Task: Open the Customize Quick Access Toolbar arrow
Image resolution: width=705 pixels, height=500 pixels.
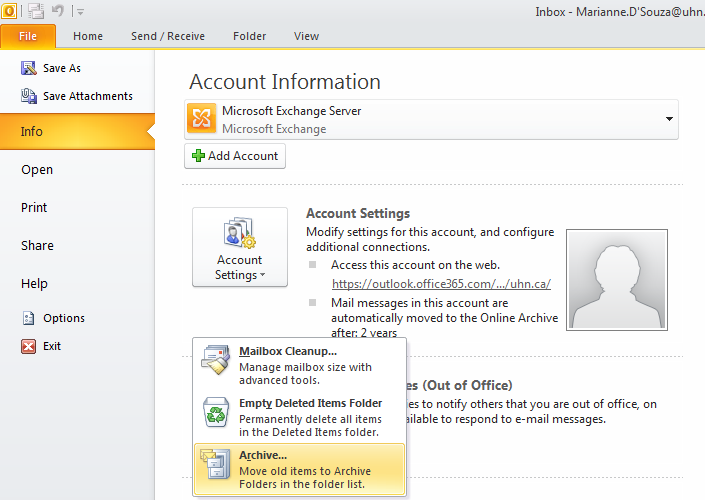Action: 80,12
